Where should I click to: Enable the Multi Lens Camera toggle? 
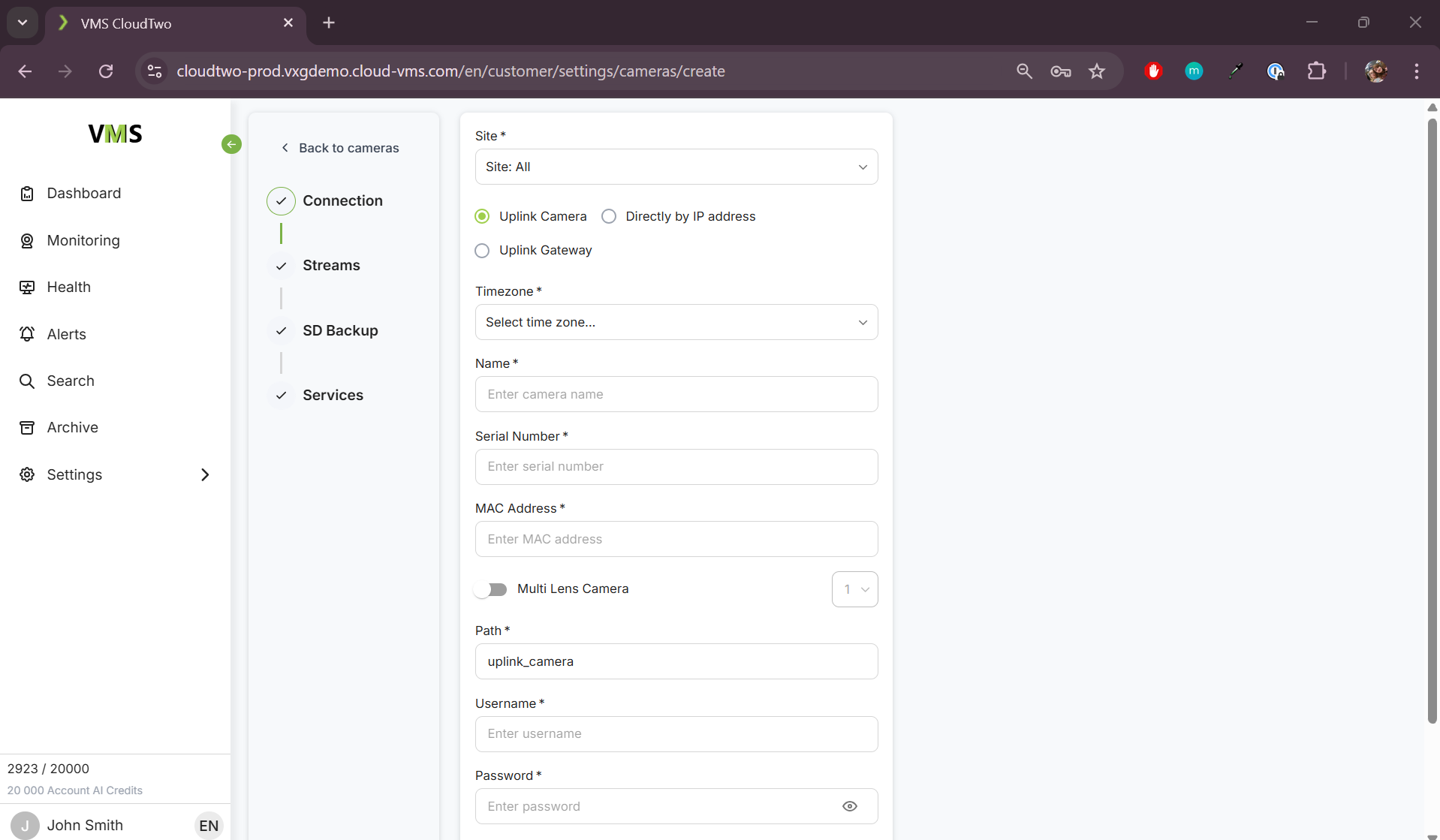491,589
